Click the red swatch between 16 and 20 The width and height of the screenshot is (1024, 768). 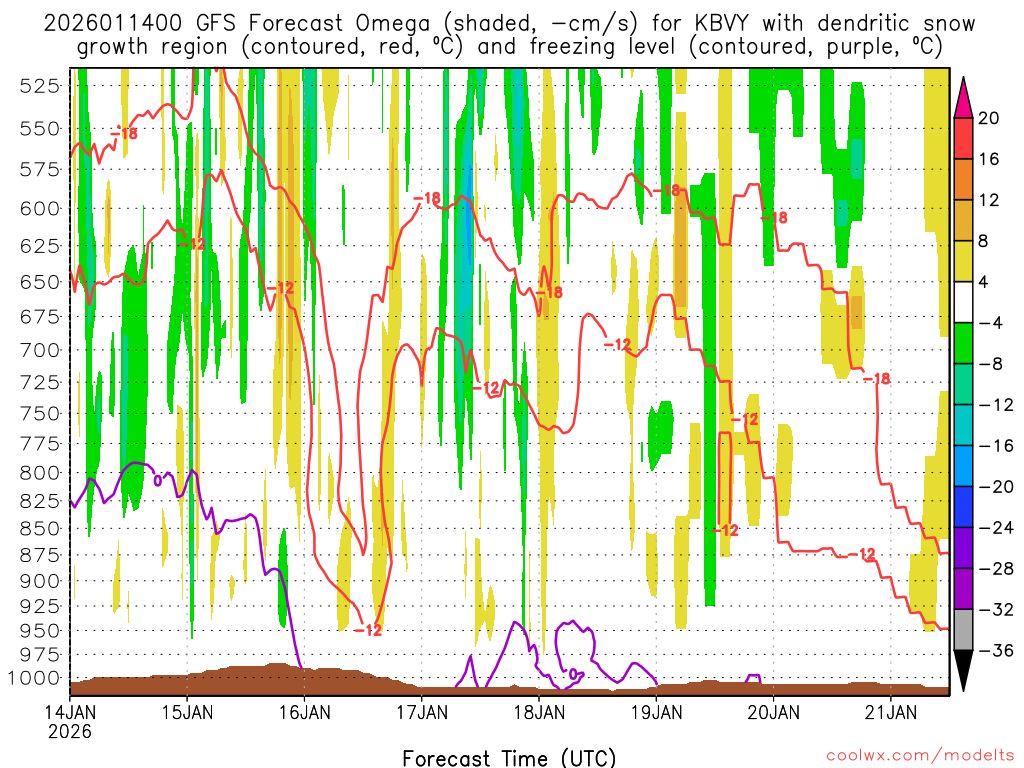click(x=963, y=138)
